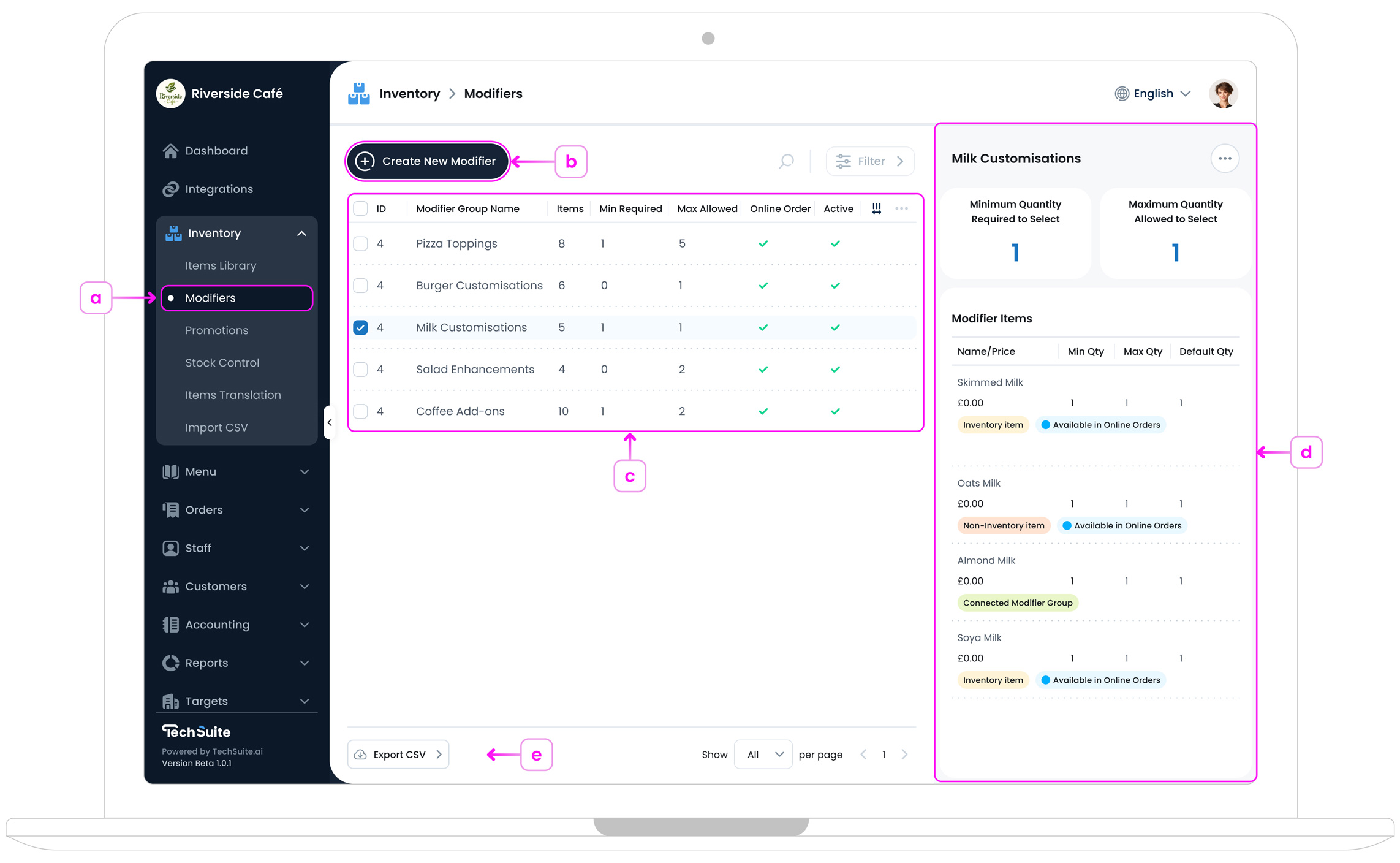This screenshot has height=863, width=1400.
Task: Click the search magnifier above the modifier table
Action: [x=785, y=161]
